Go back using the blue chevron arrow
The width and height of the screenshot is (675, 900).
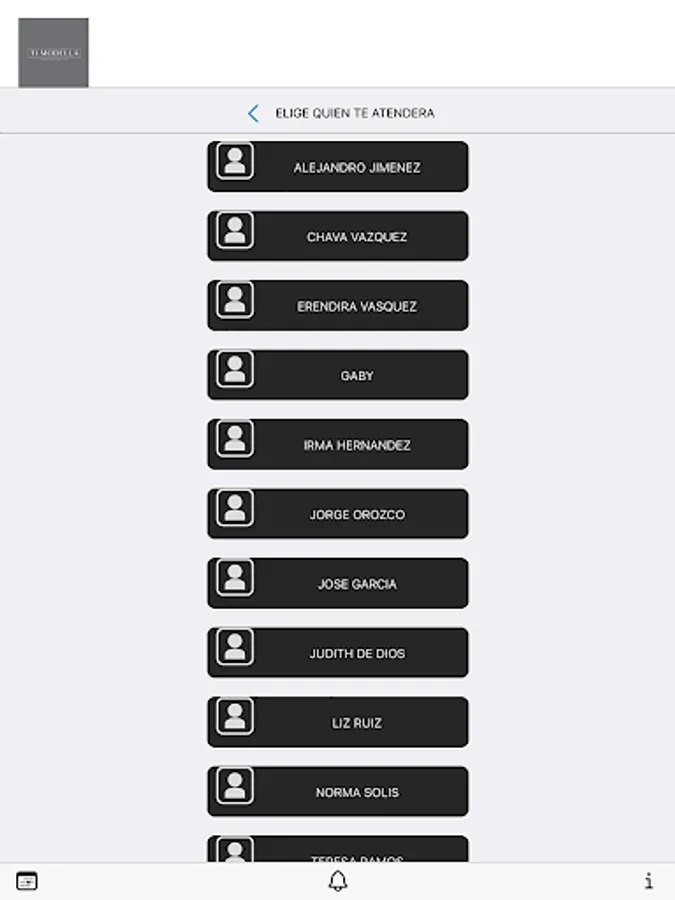253,113
